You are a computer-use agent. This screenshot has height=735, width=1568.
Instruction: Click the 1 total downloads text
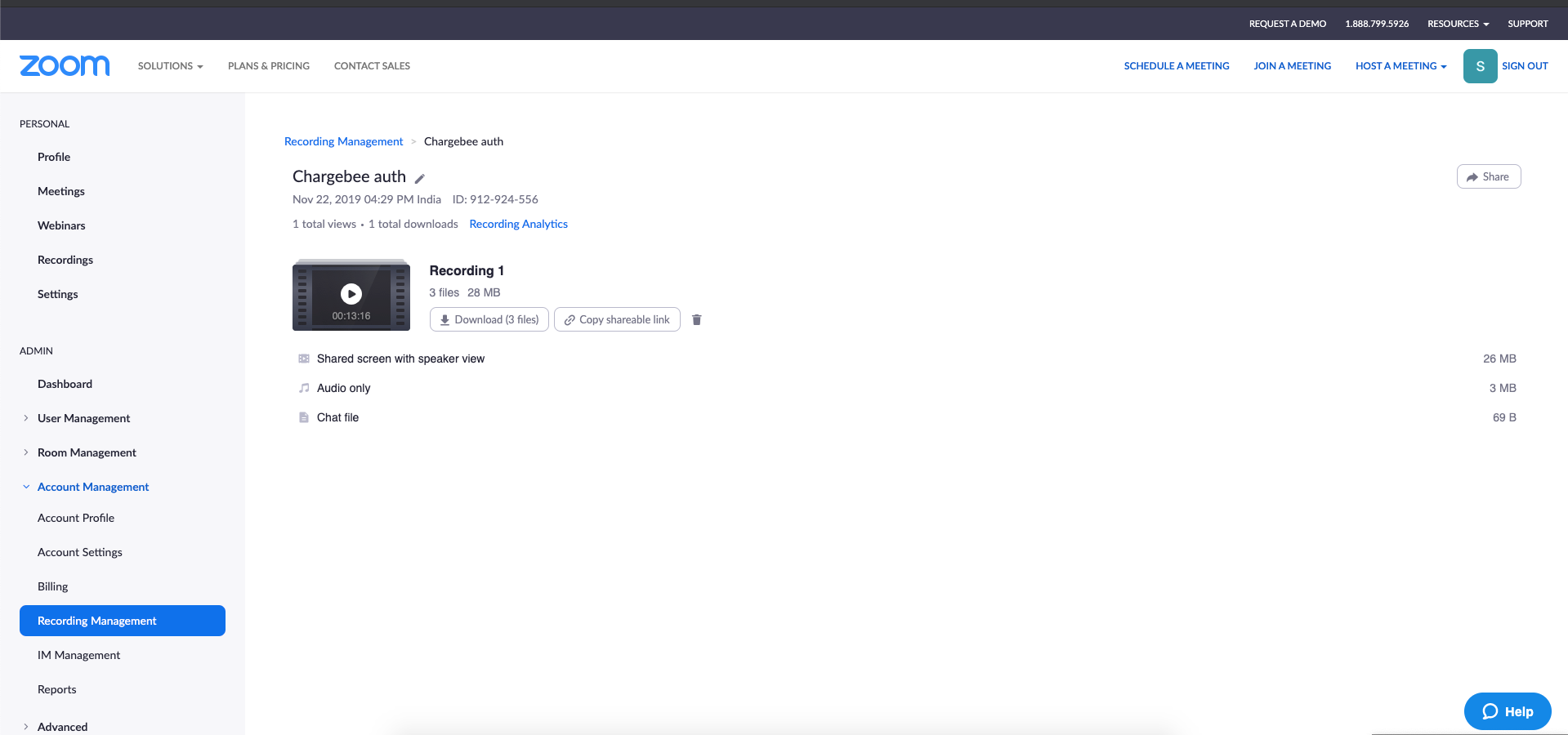tap(413, 224)
